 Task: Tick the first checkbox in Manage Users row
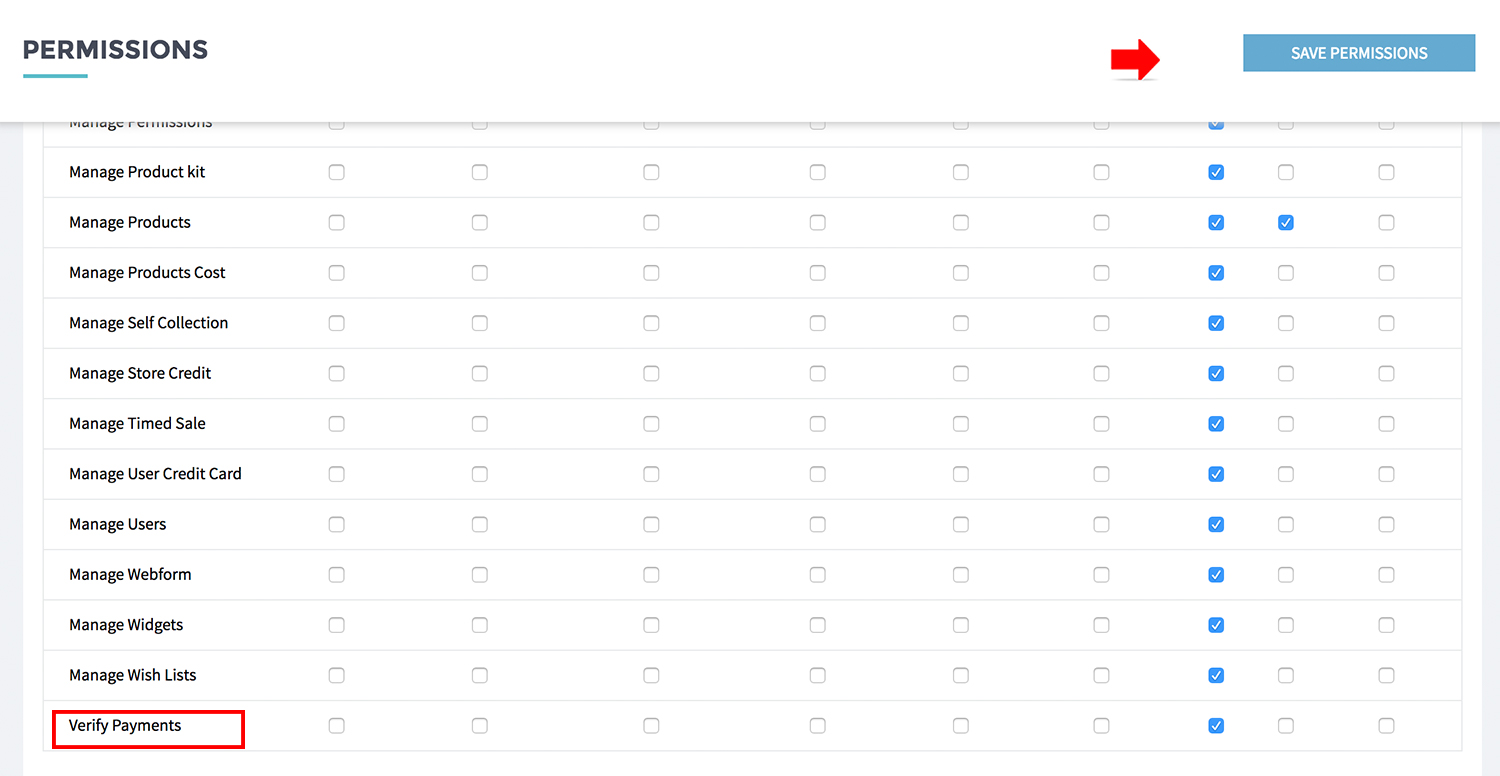pyautogui.click(x=336, y=524)
